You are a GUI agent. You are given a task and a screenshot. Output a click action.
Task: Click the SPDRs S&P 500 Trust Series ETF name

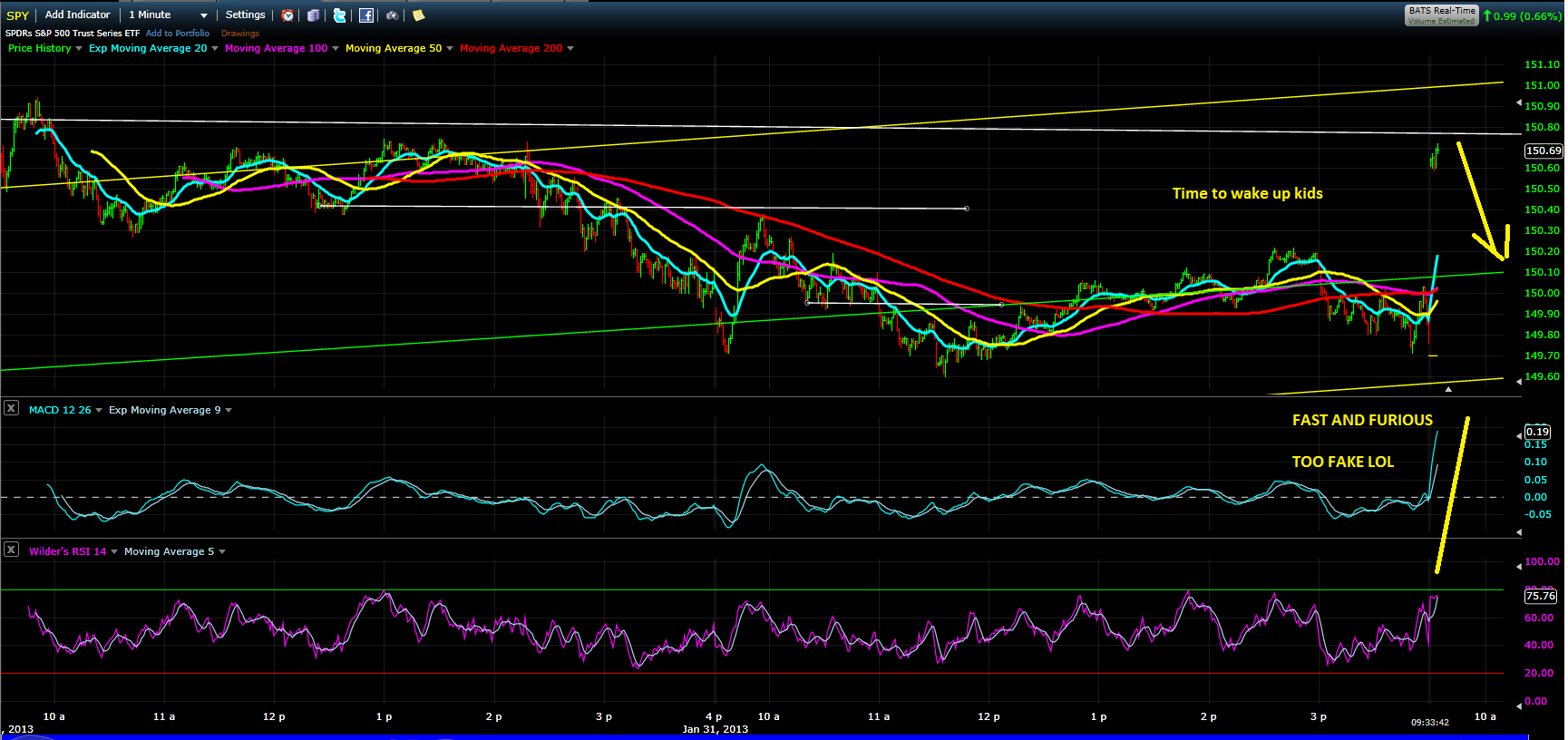[x=73, y=34]
